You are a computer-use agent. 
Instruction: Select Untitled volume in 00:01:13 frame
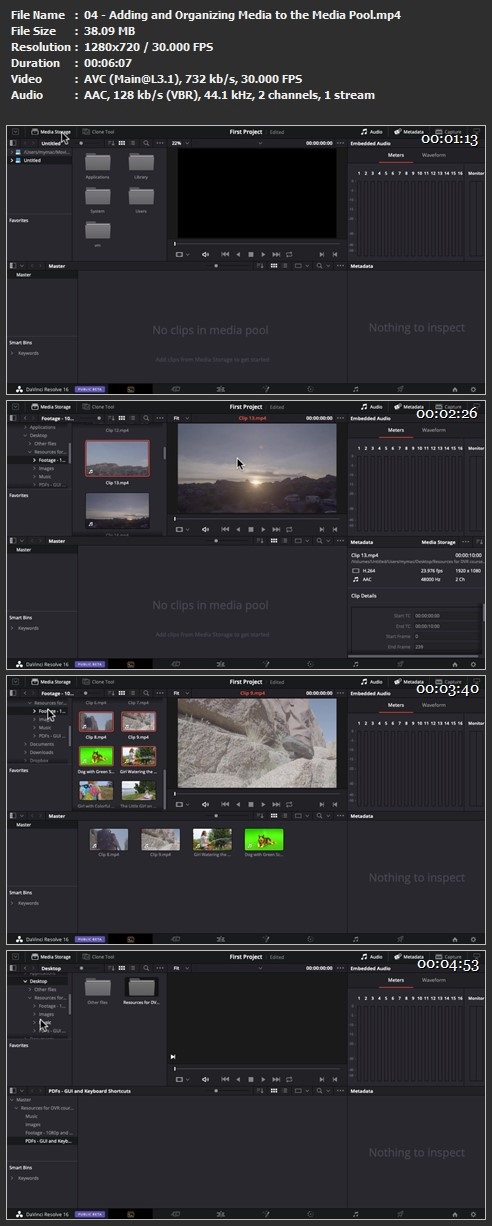[31, 160]
